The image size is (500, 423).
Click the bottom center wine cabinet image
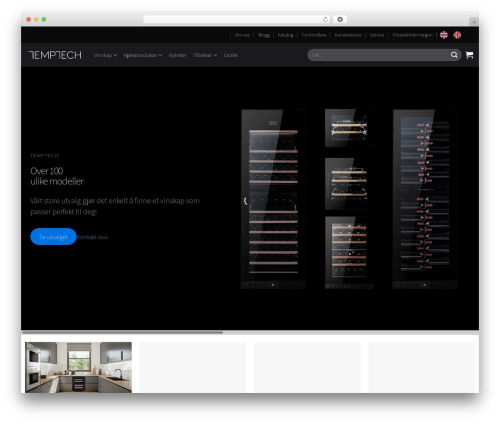349,253
